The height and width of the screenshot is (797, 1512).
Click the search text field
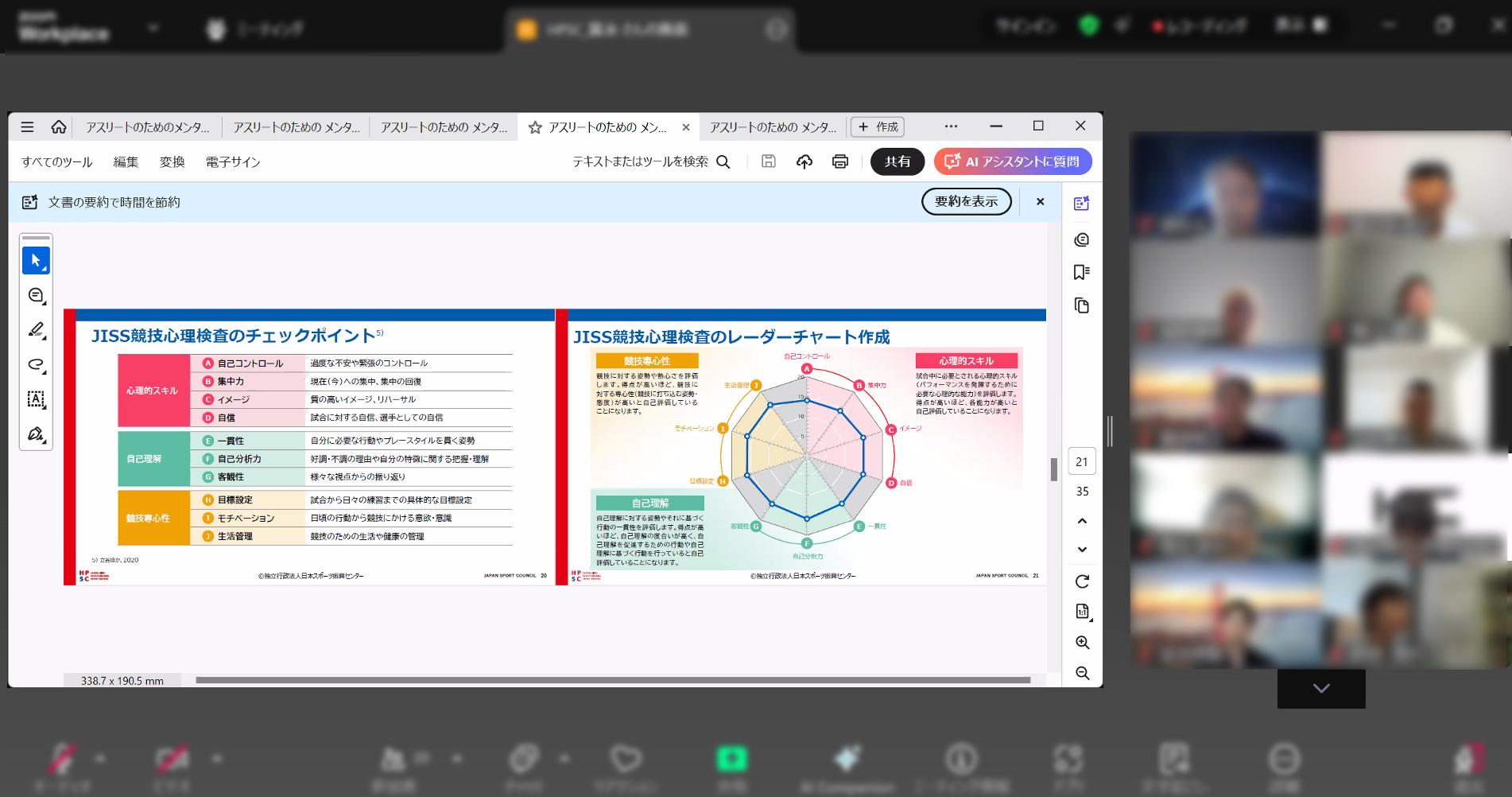(x=641, y=161)
